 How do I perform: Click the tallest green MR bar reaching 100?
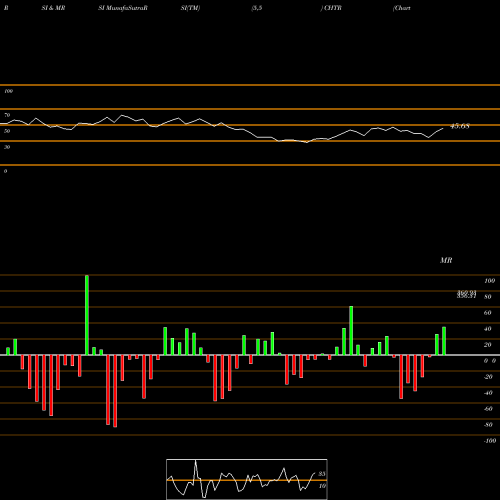point(87,315)
